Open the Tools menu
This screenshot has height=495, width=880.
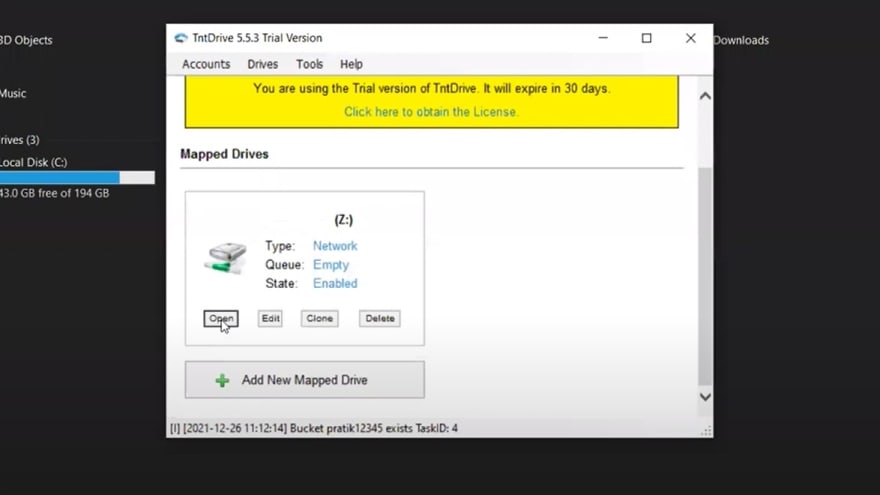click(x=309, y=64)
